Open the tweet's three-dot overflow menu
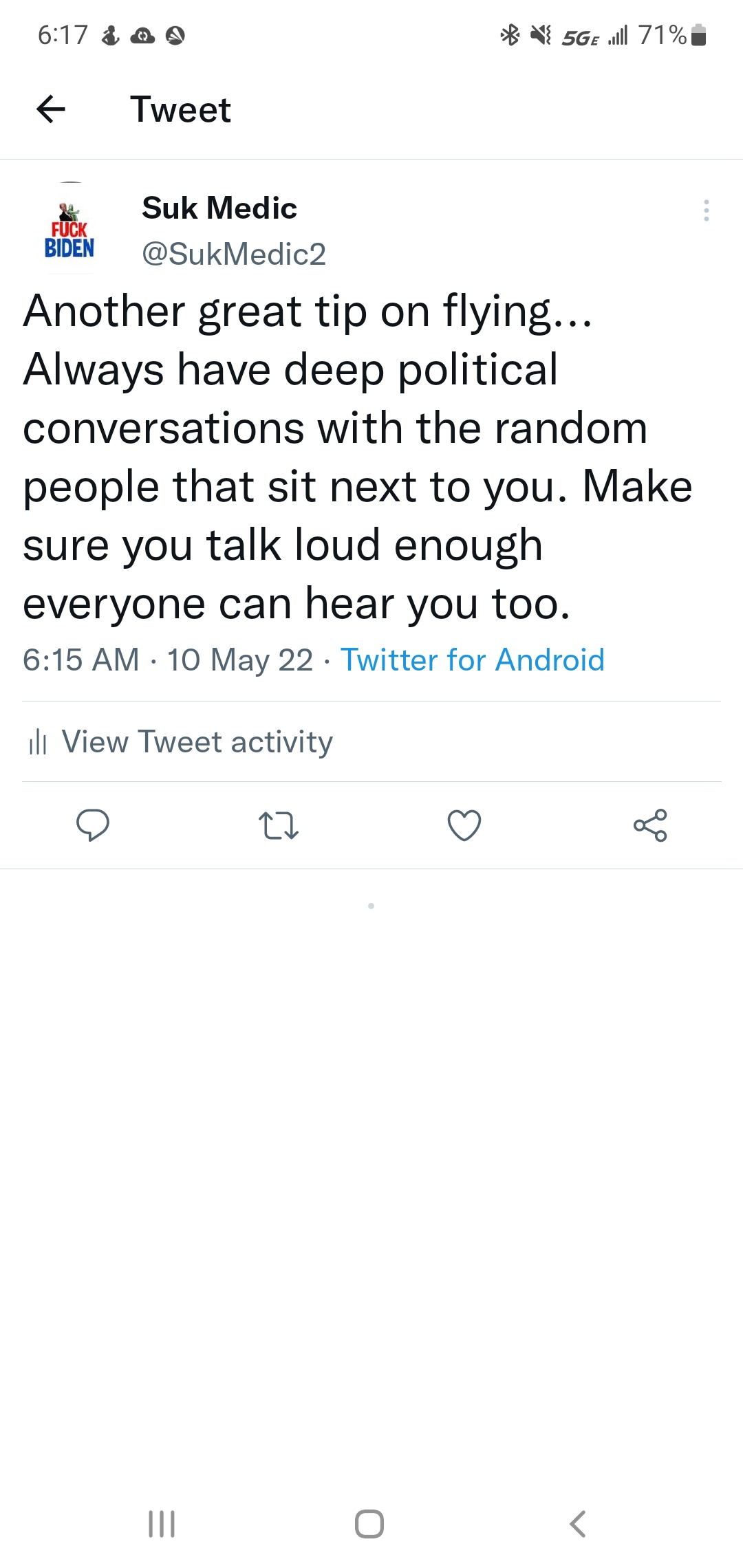This screenshot has width=743, height=1568. click(706, 210)
